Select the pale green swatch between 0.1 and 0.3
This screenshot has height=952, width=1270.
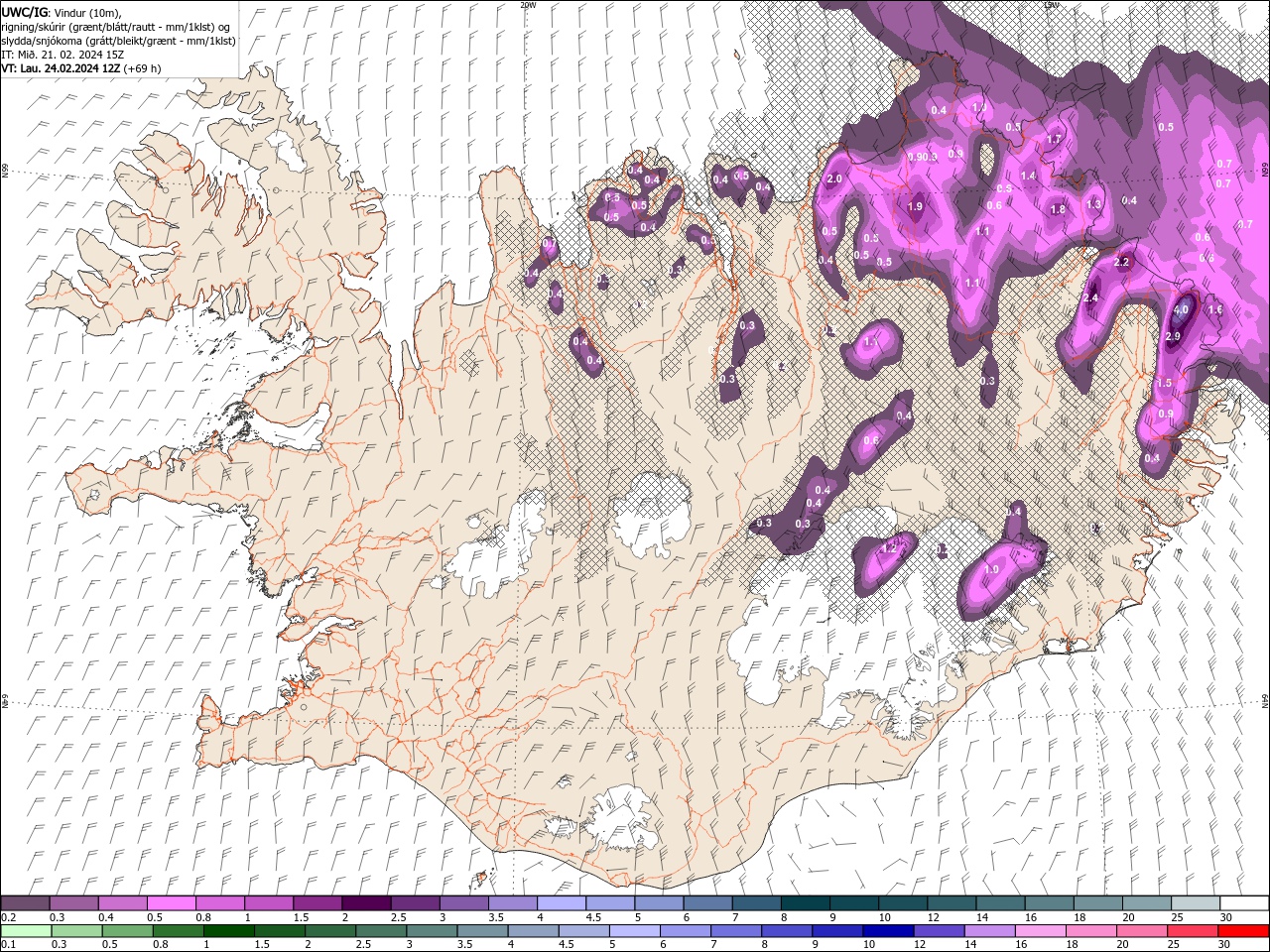coord(26,931)
